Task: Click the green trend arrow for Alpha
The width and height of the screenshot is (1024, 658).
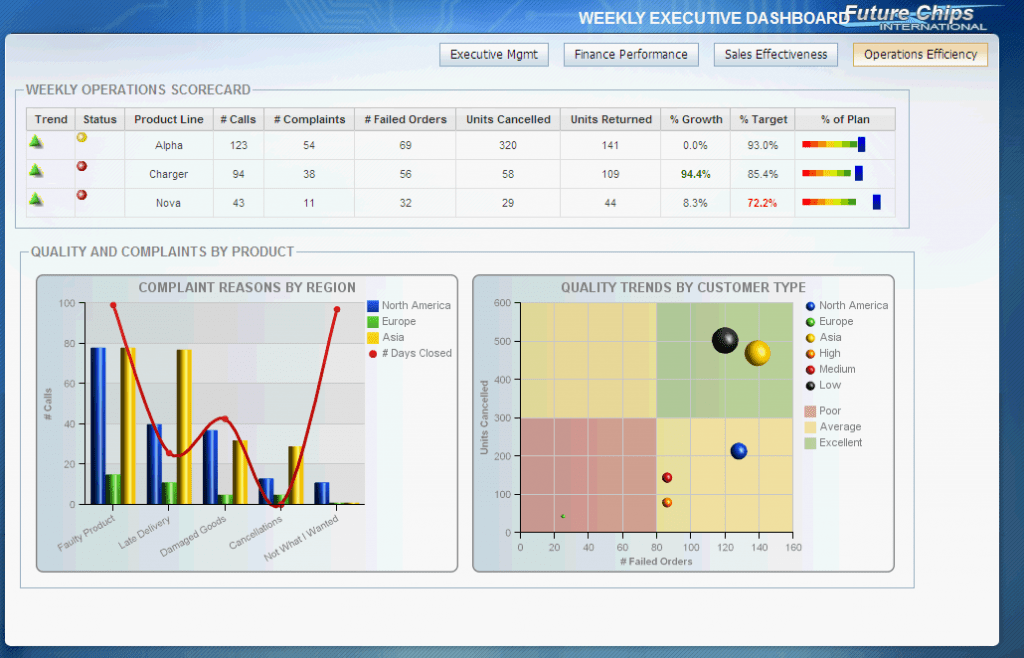Action: tap(36, 141)
